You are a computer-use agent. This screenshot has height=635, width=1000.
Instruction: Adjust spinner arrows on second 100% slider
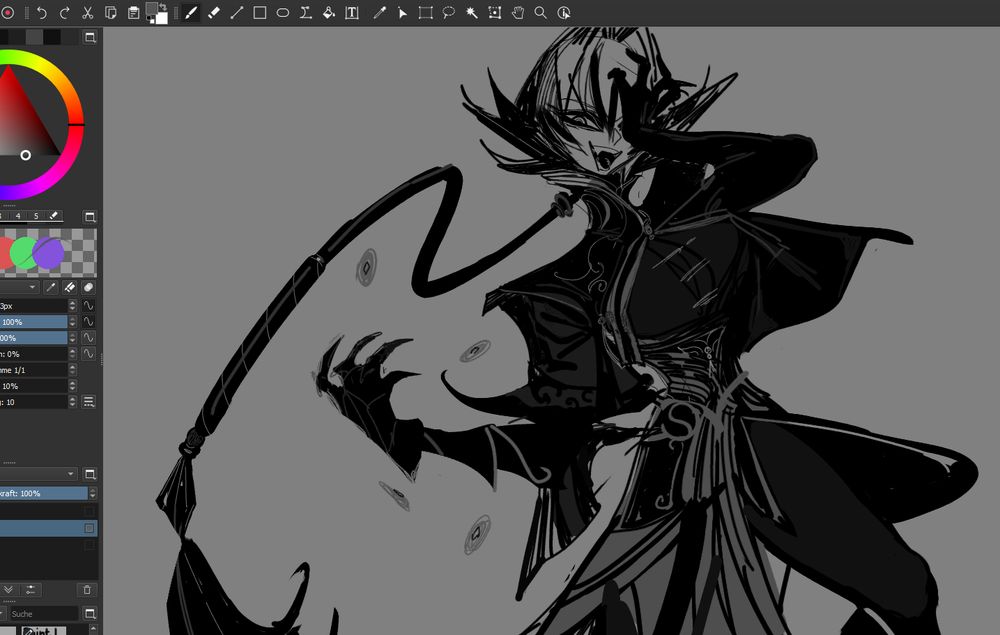(x=72, y=338)
